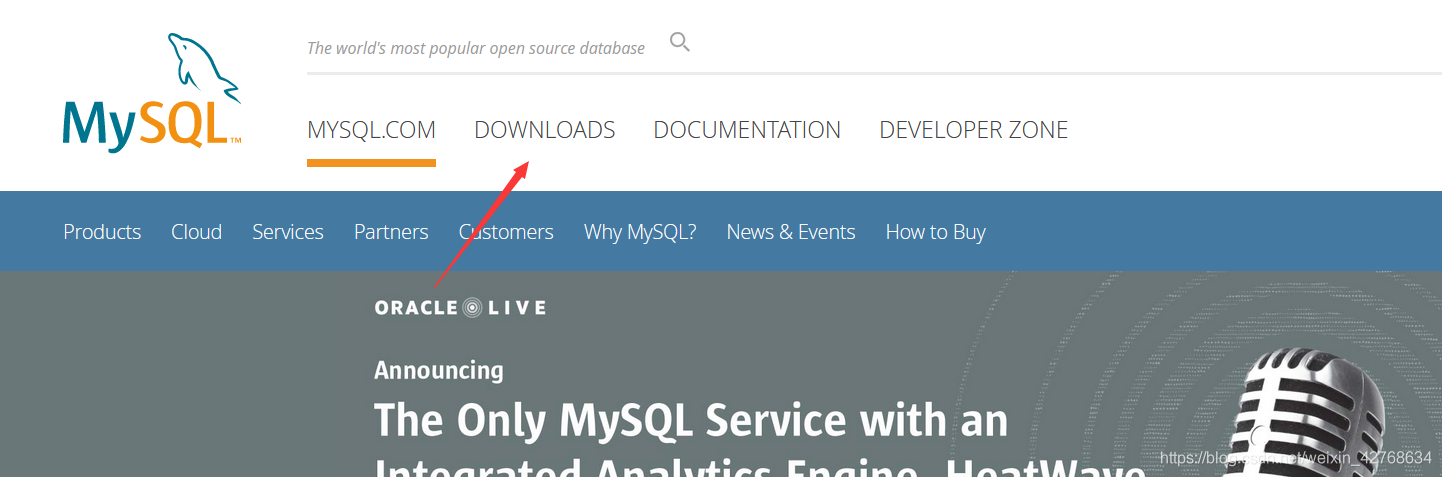This screenshot has width=1442, height=477.
Task: Open the Cloud menu item
Action: tap(196, 232)
